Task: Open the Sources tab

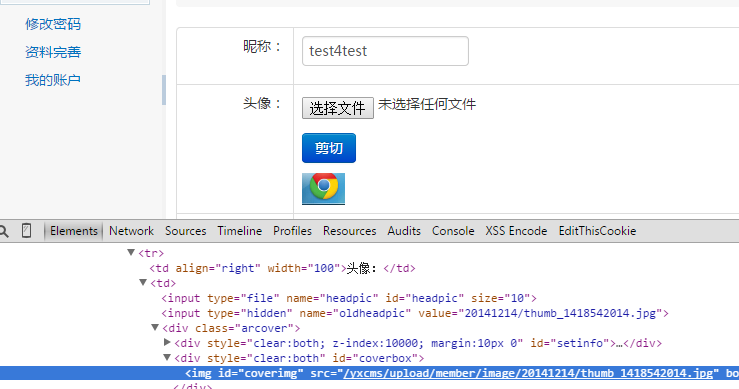Action: (x=186, y=231)
